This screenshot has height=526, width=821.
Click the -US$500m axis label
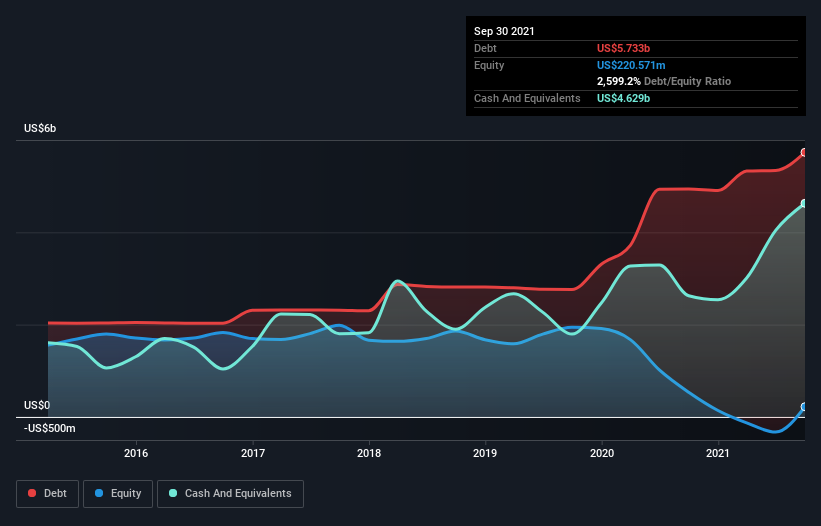[x=50, y=429]
